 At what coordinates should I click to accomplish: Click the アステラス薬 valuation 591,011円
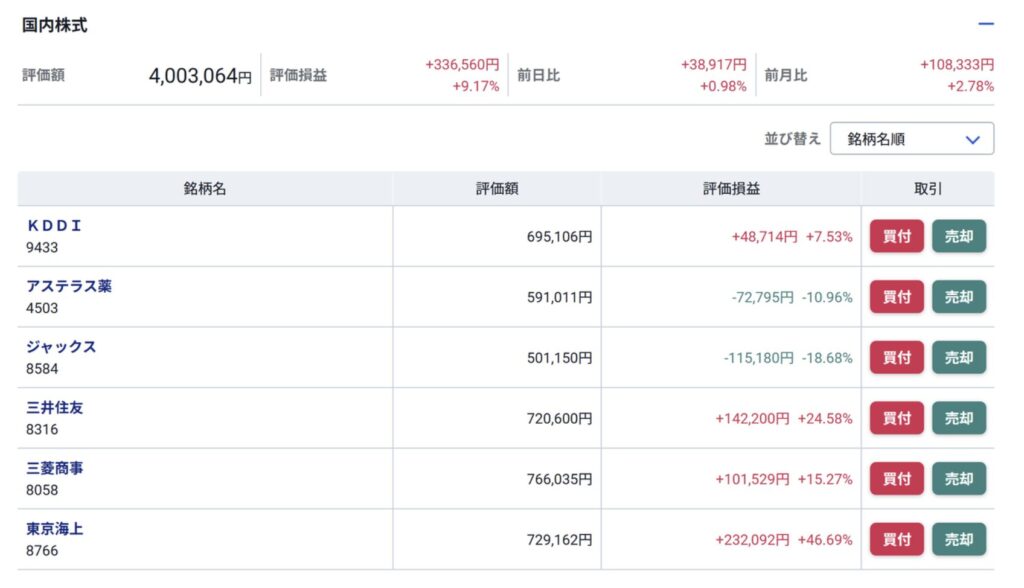pyautogui.click(x=560, y=297)
